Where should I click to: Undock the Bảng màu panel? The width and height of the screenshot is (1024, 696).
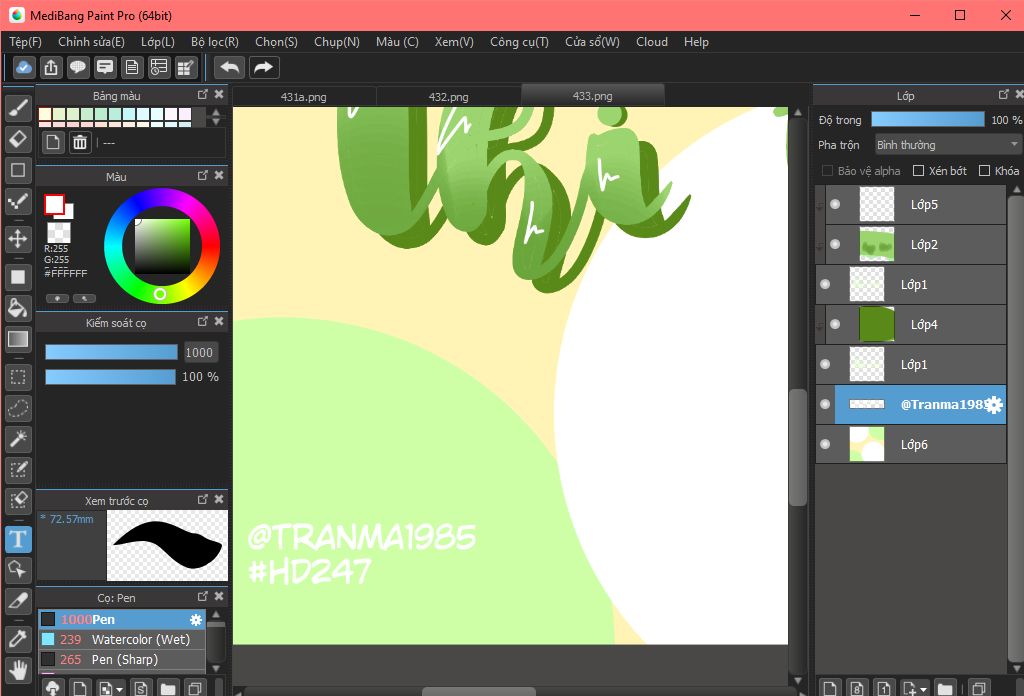202,95
